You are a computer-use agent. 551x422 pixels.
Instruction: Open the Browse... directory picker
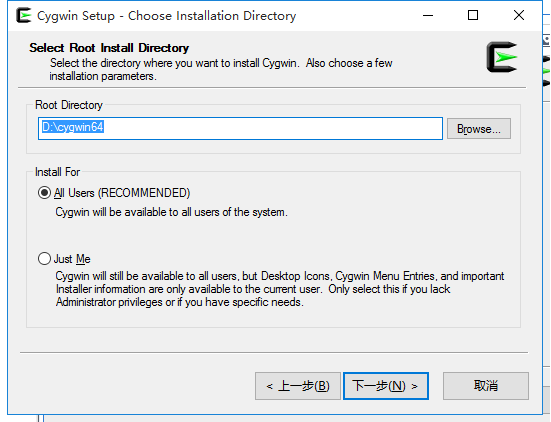click(x=479, y=129)
